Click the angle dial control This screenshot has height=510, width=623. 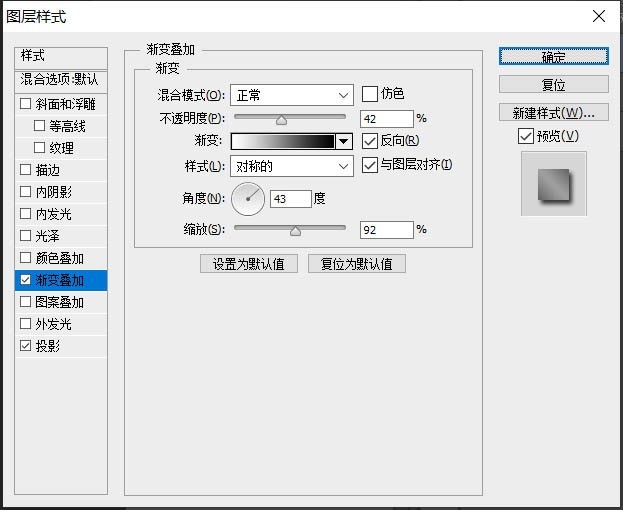248,199
